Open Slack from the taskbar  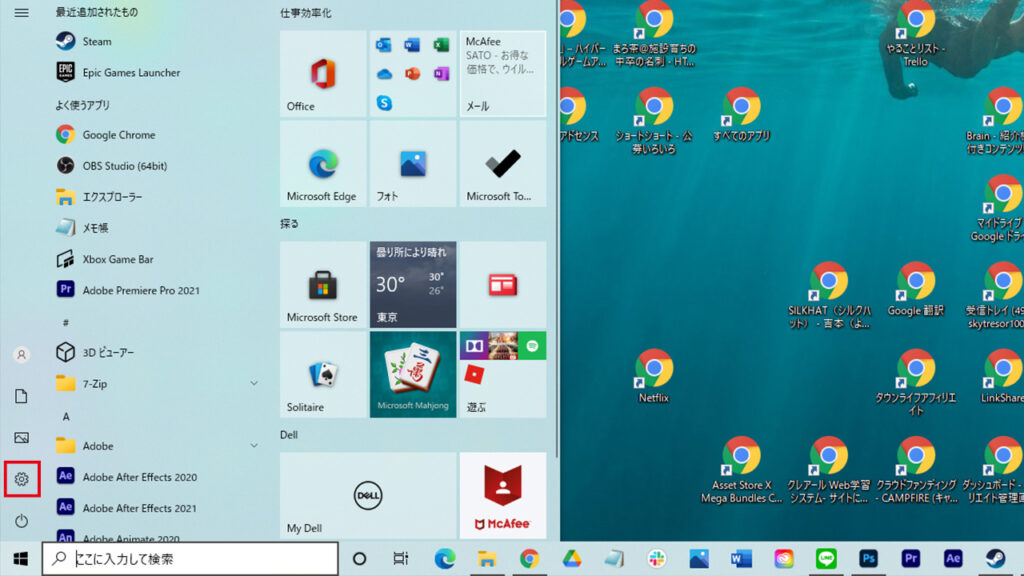click(x=656, y=559)
